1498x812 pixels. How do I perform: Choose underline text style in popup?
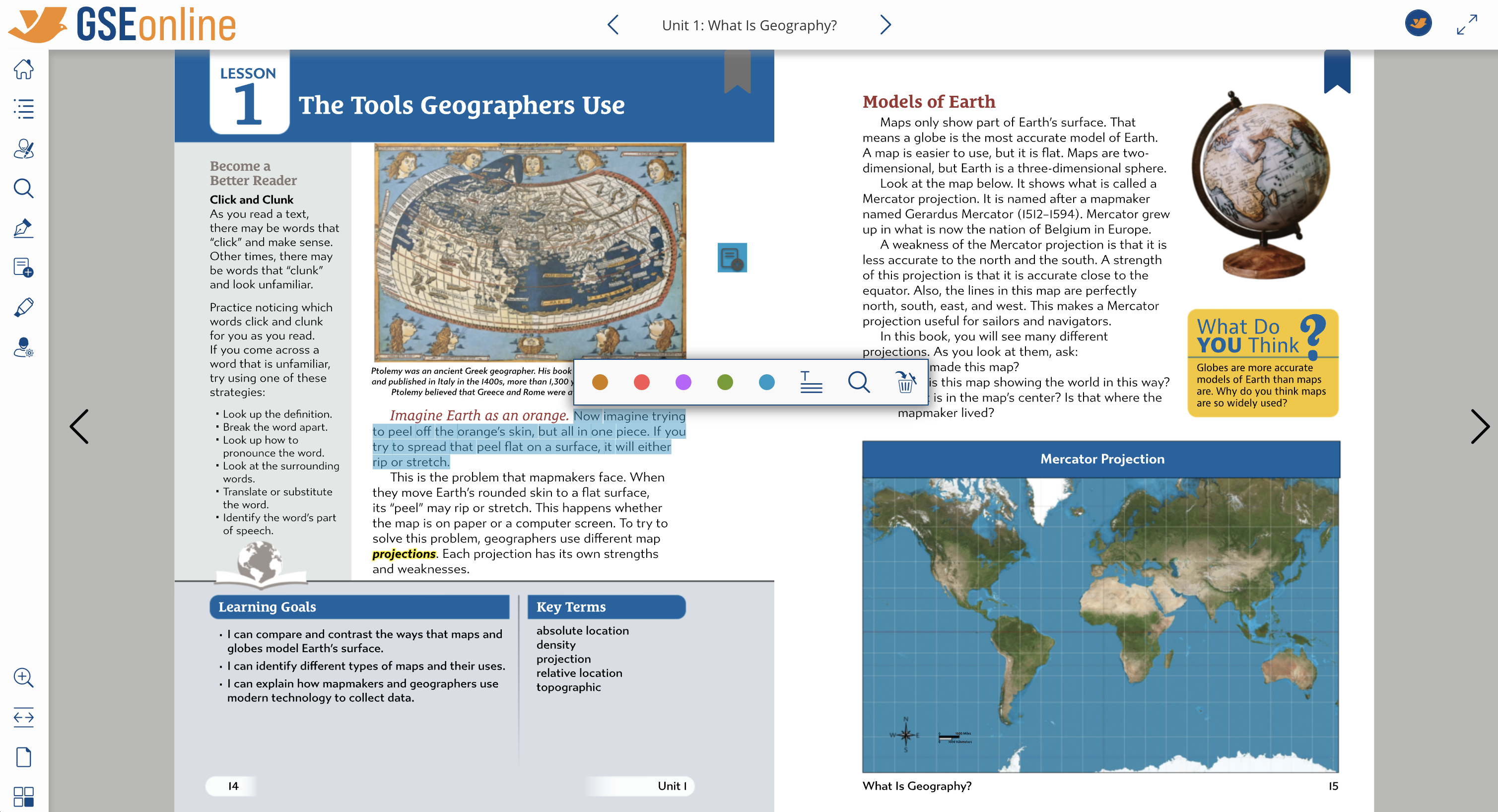click(811, 382)
